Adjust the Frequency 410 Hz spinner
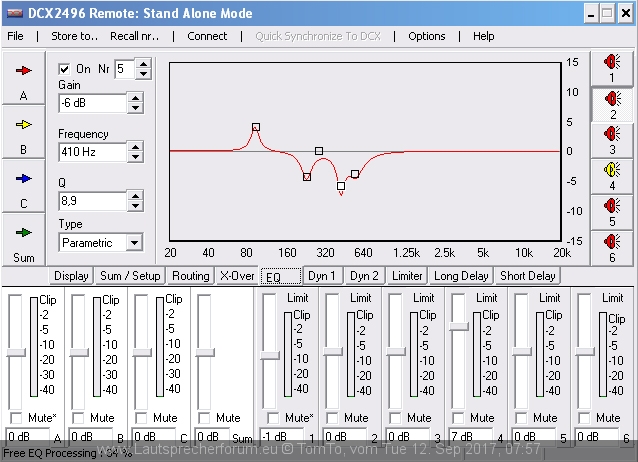 134,153
